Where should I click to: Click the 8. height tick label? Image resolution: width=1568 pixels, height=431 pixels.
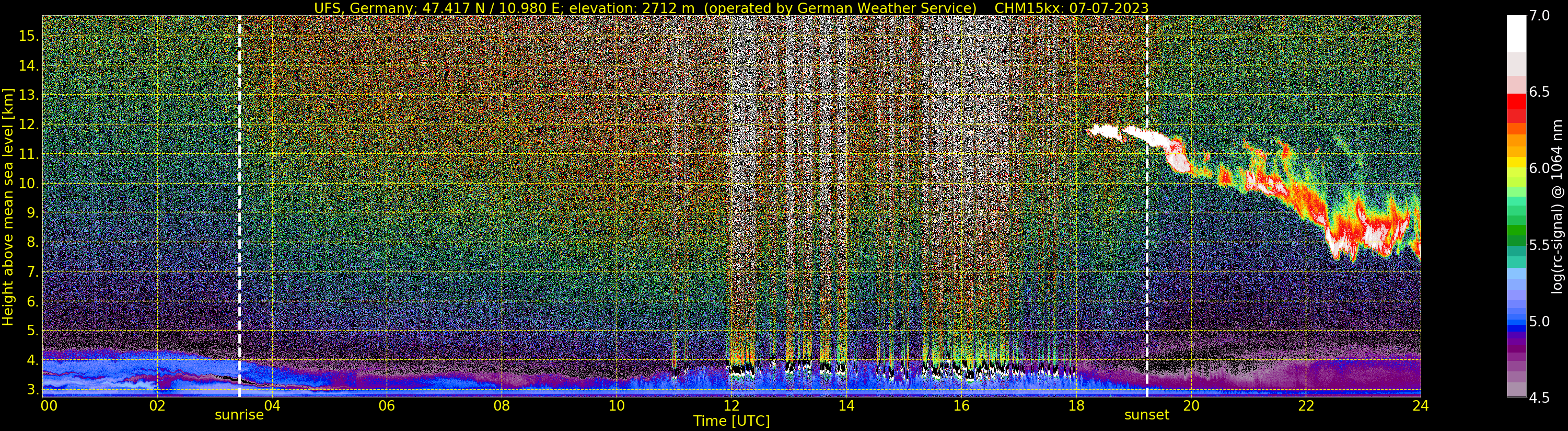(x=33, y=242)
